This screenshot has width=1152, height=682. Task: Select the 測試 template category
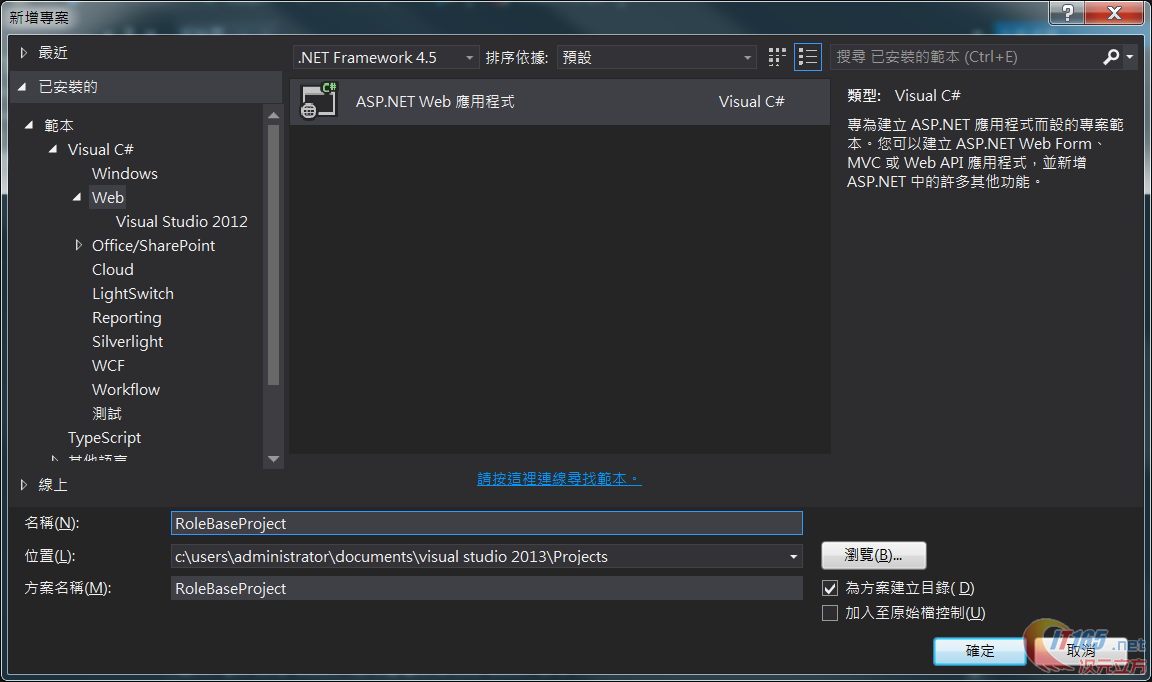(107, 414)
